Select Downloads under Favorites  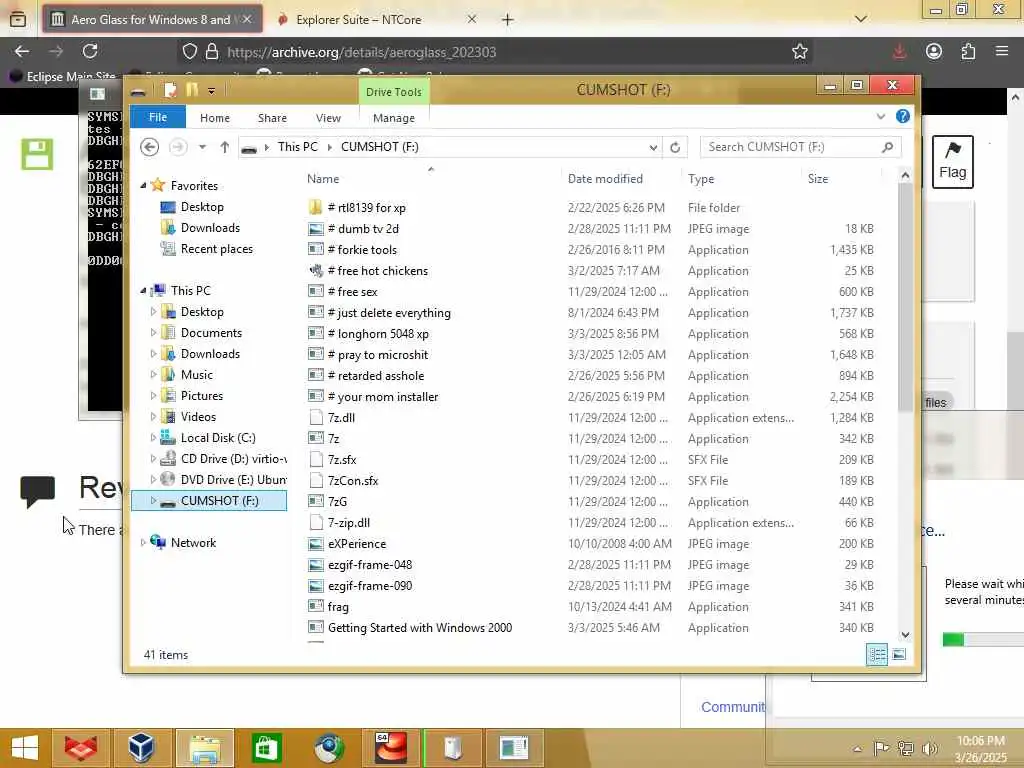[x=210, y=227]
